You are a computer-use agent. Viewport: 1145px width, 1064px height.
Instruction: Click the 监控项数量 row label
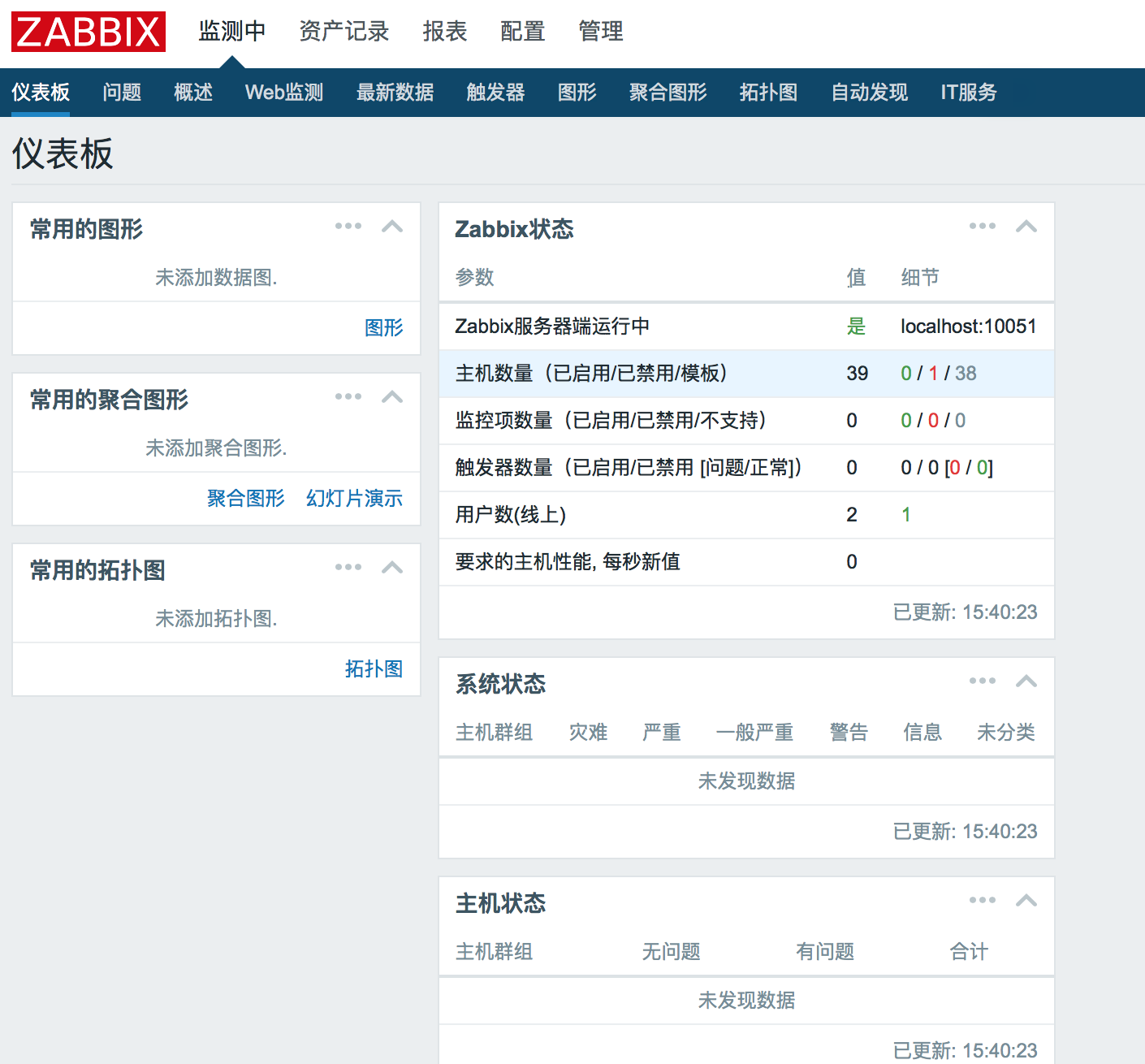tap(611, 421)
